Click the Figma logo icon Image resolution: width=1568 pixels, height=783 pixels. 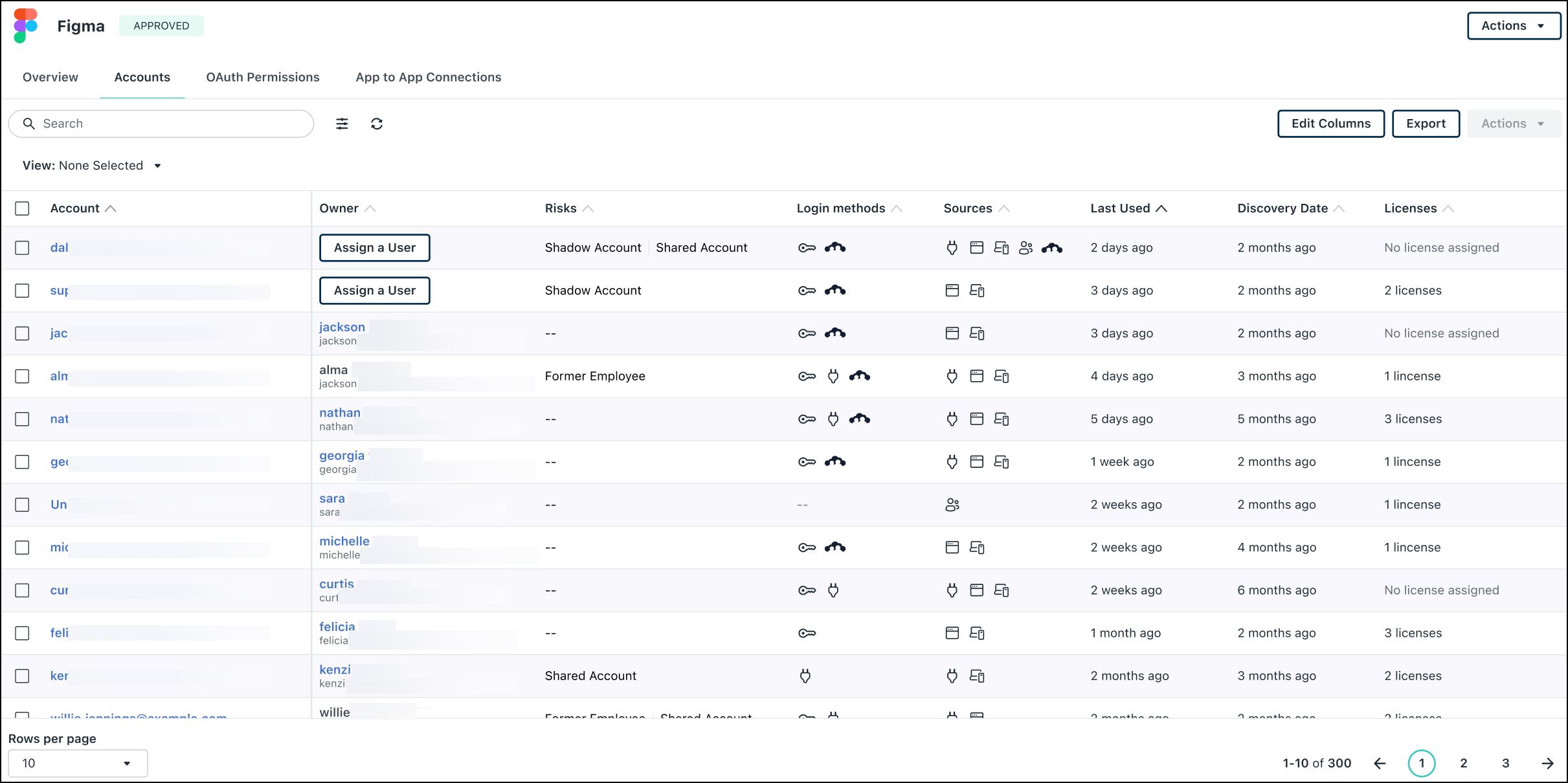click(26, 26)
